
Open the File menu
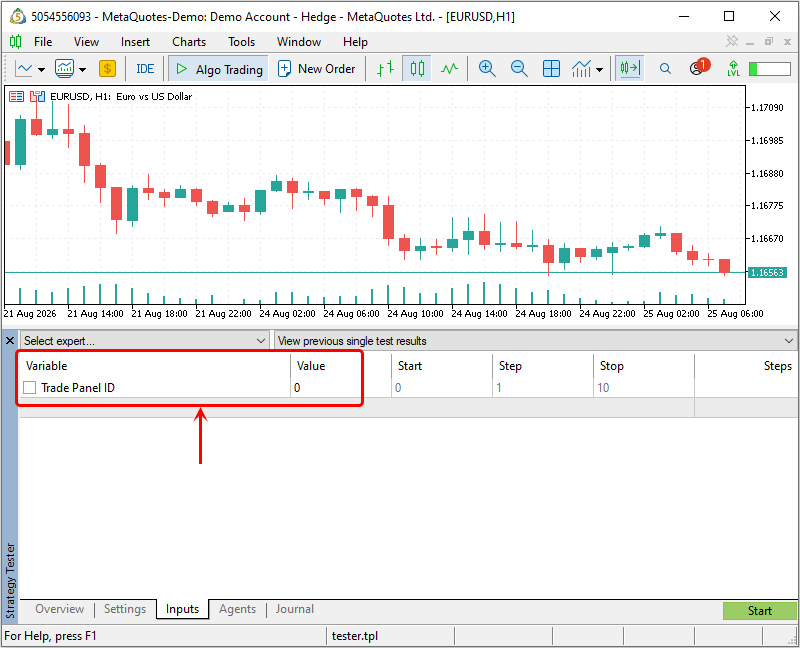pos(43,42)
